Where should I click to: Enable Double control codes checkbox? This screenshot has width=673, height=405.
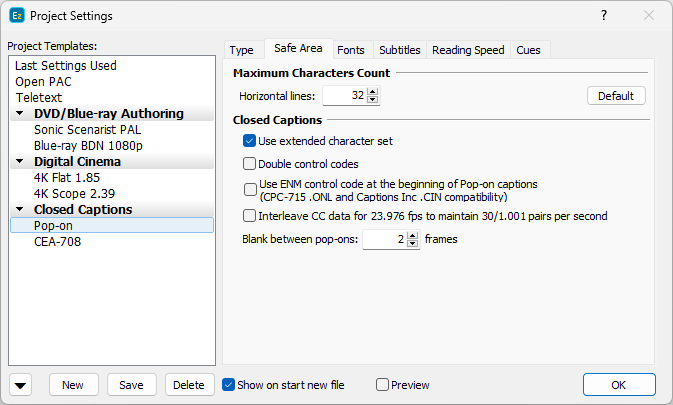[x=250, y=163]
